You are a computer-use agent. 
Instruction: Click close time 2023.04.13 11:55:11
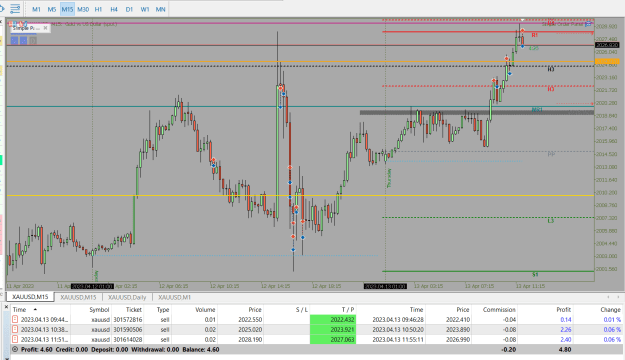pyautogui.click(x=398, y=340)
